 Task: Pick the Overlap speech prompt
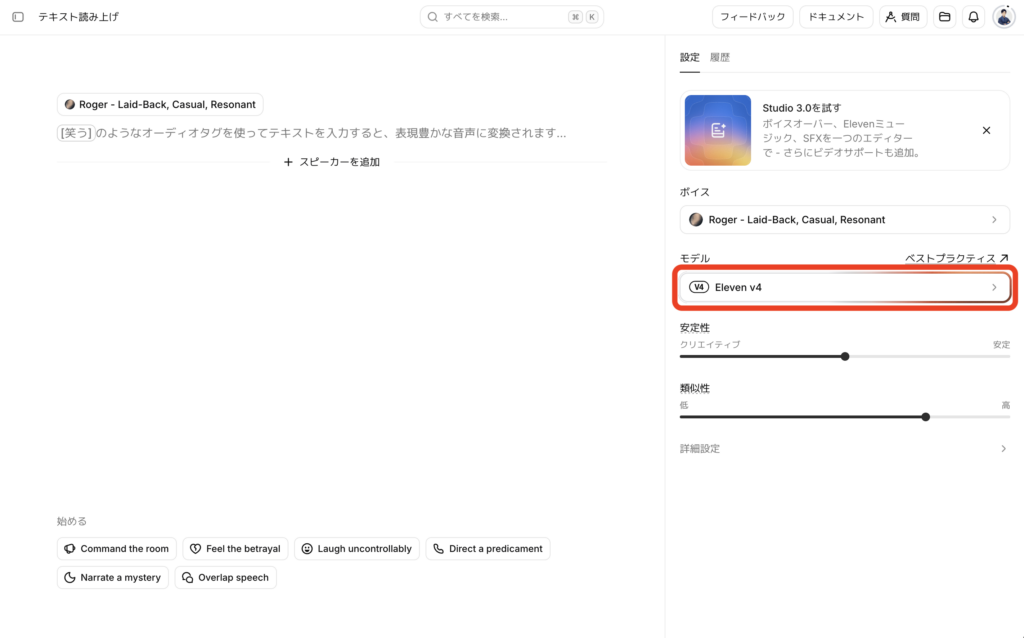pyautogui.click(x=225, y=577)
